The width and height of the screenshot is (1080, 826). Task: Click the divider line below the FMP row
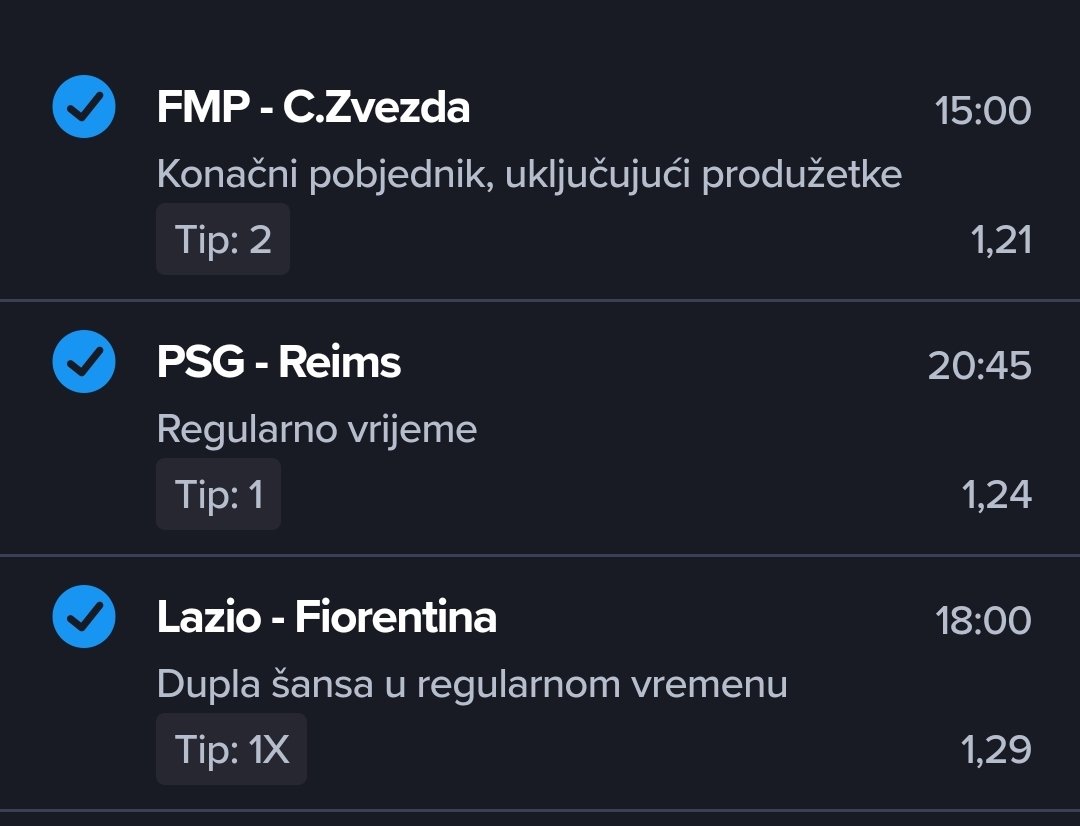coord(540,300)
